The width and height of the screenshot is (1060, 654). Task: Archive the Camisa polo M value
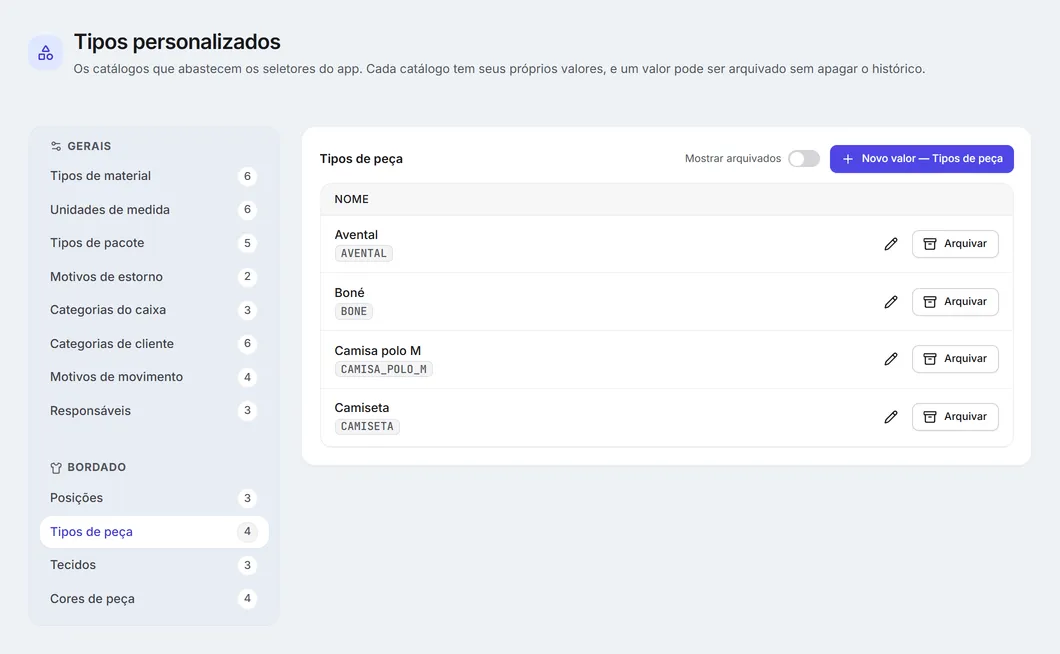pyautogui.click(x=955, y=359)
